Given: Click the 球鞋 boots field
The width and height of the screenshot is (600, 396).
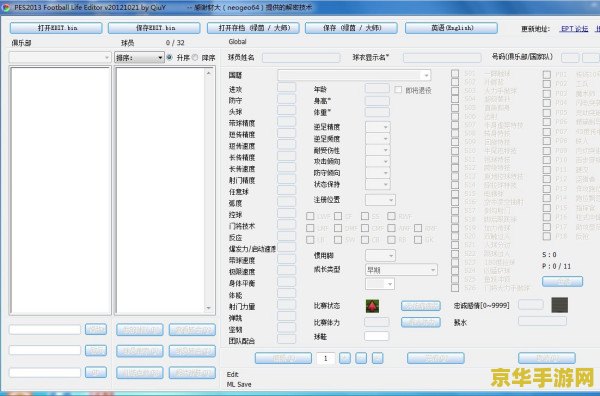Looking at the screenshot, I should [377, 336].
